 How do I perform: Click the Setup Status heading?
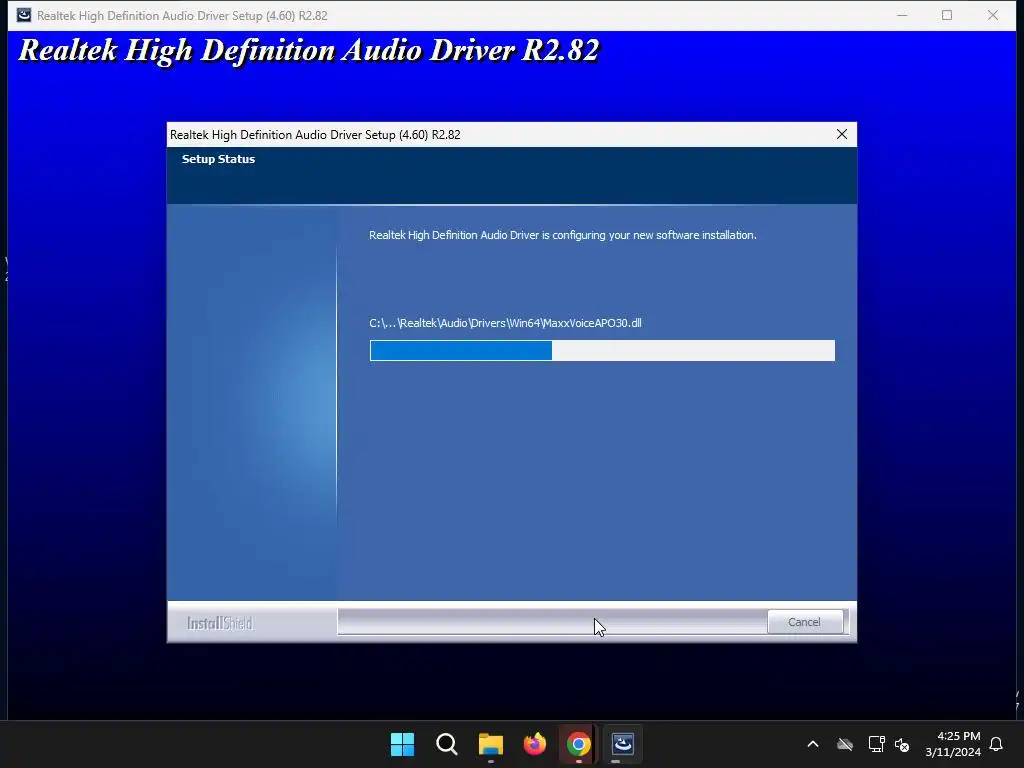tap(218, 159)
